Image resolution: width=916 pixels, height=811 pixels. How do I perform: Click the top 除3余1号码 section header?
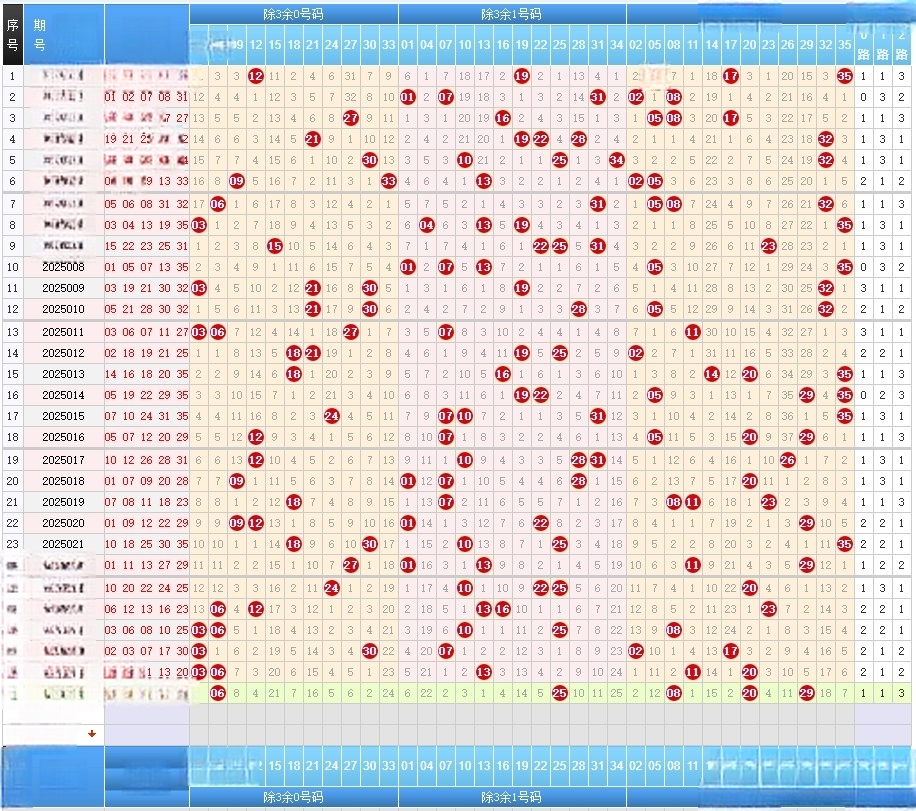[x=512, y=14]
